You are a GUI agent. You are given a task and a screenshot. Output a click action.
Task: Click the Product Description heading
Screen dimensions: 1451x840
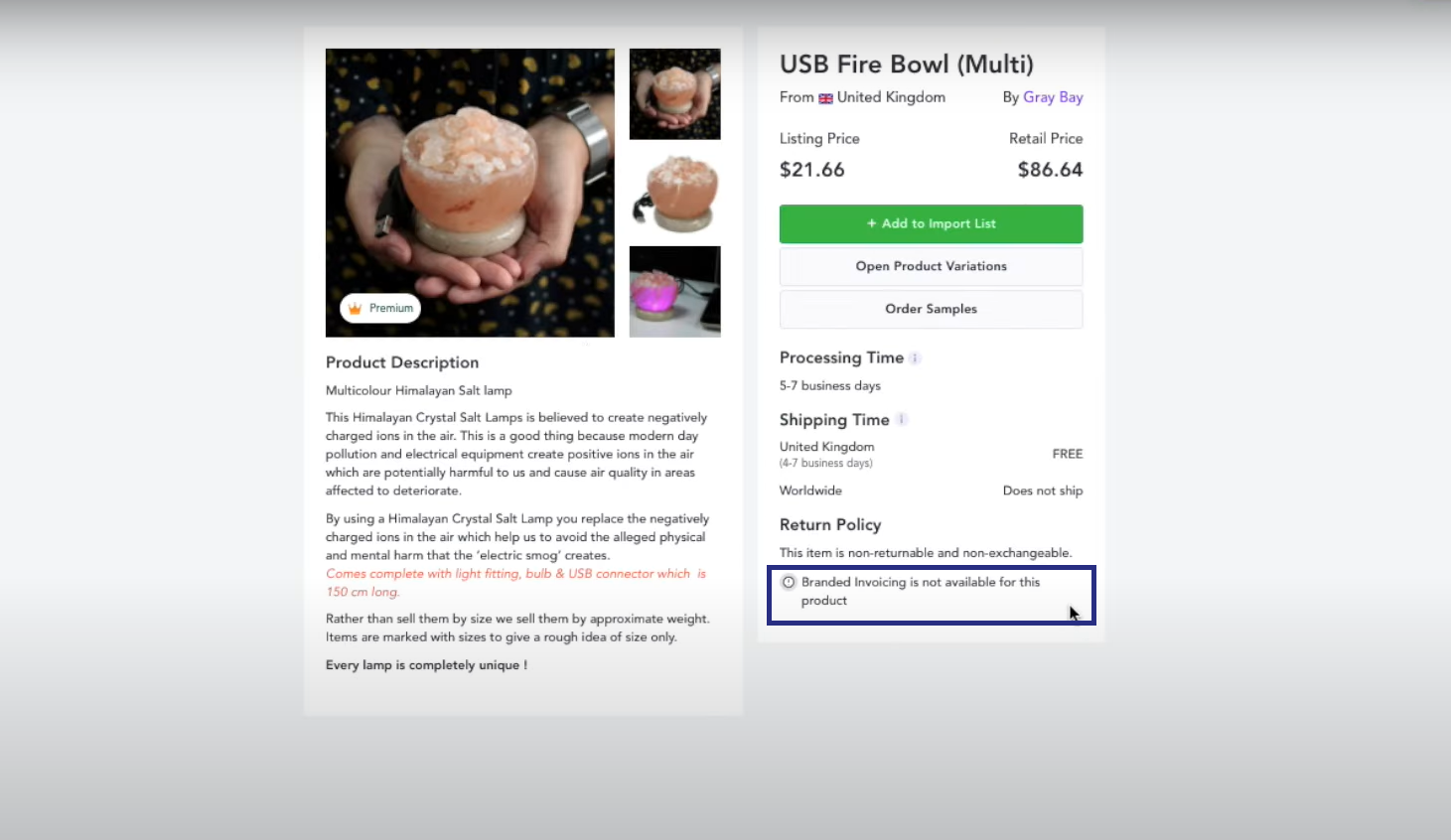(402, 362)
